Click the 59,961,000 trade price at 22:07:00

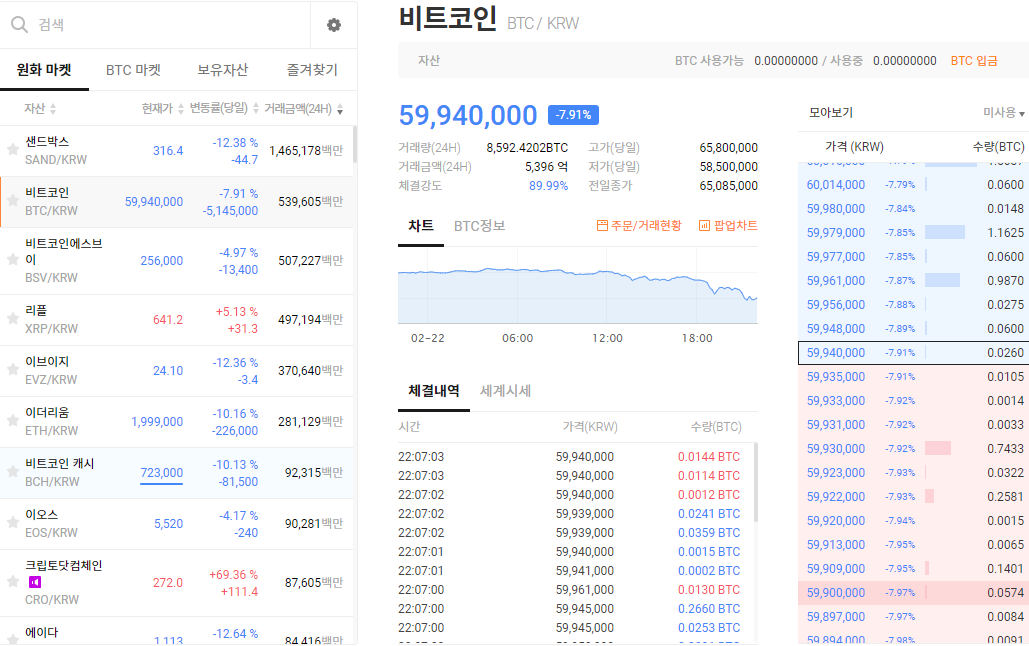click(x=585, y=590)
